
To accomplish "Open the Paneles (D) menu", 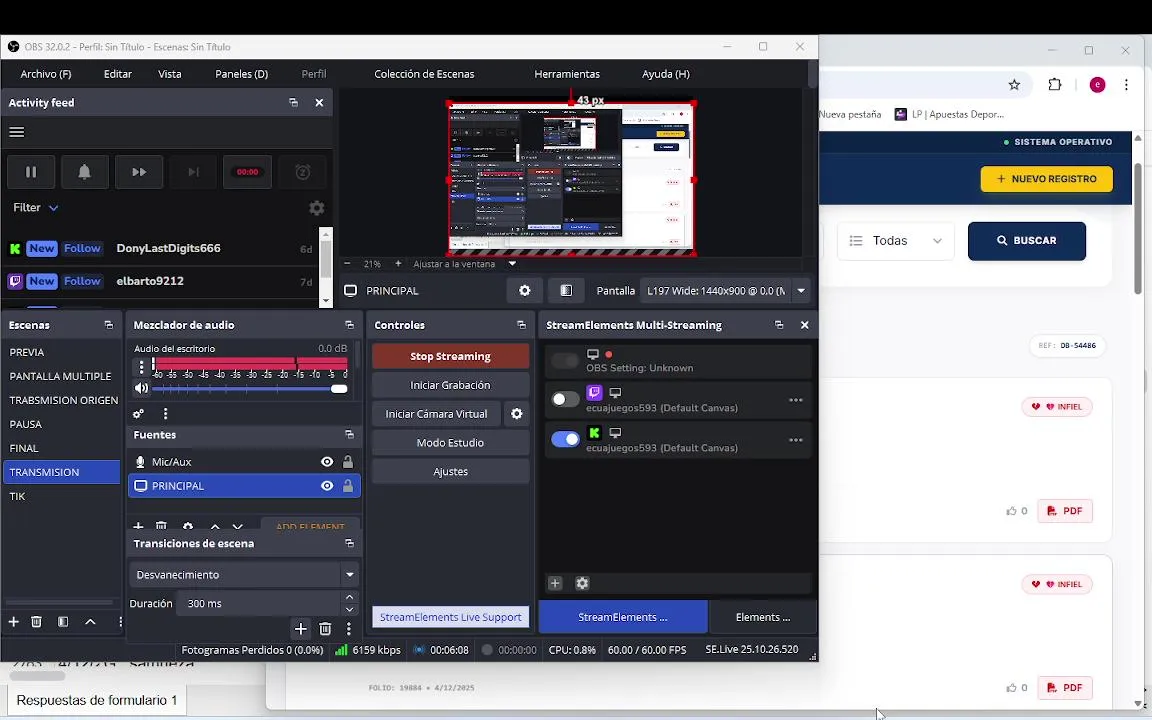I will pos(241,74).
